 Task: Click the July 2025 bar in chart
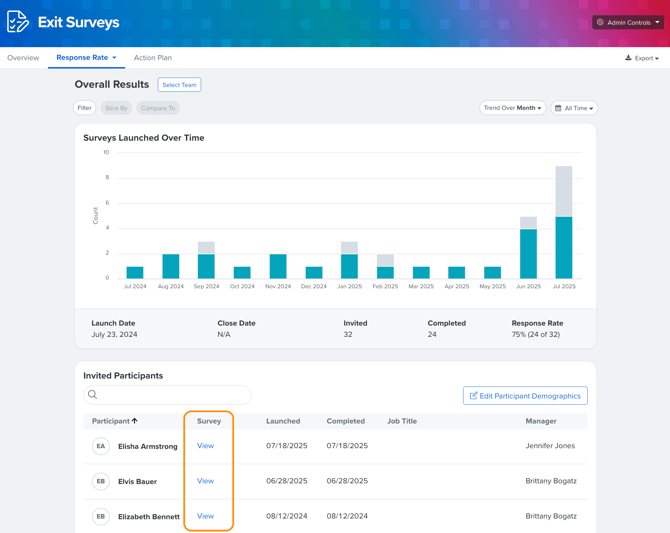pos(564,247)
